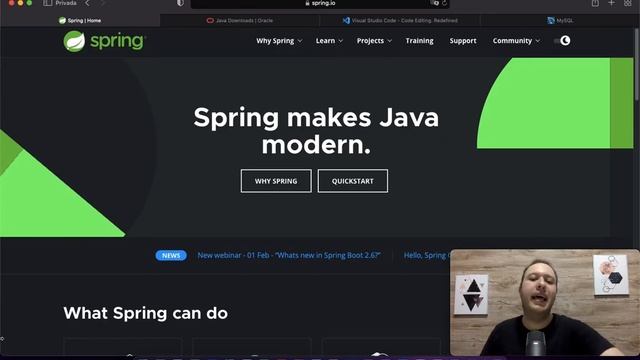Click the Safari back arrow

(x=87, y=3)
